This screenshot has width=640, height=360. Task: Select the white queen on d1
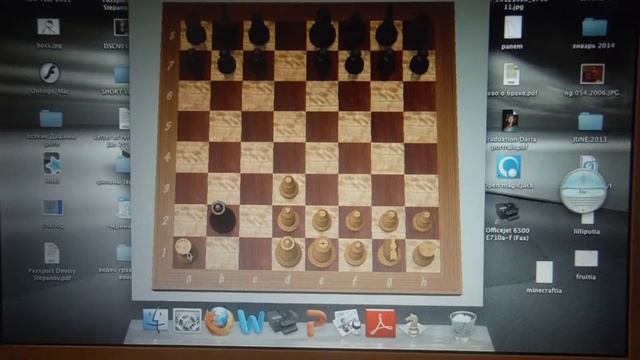tap(288, 252)
